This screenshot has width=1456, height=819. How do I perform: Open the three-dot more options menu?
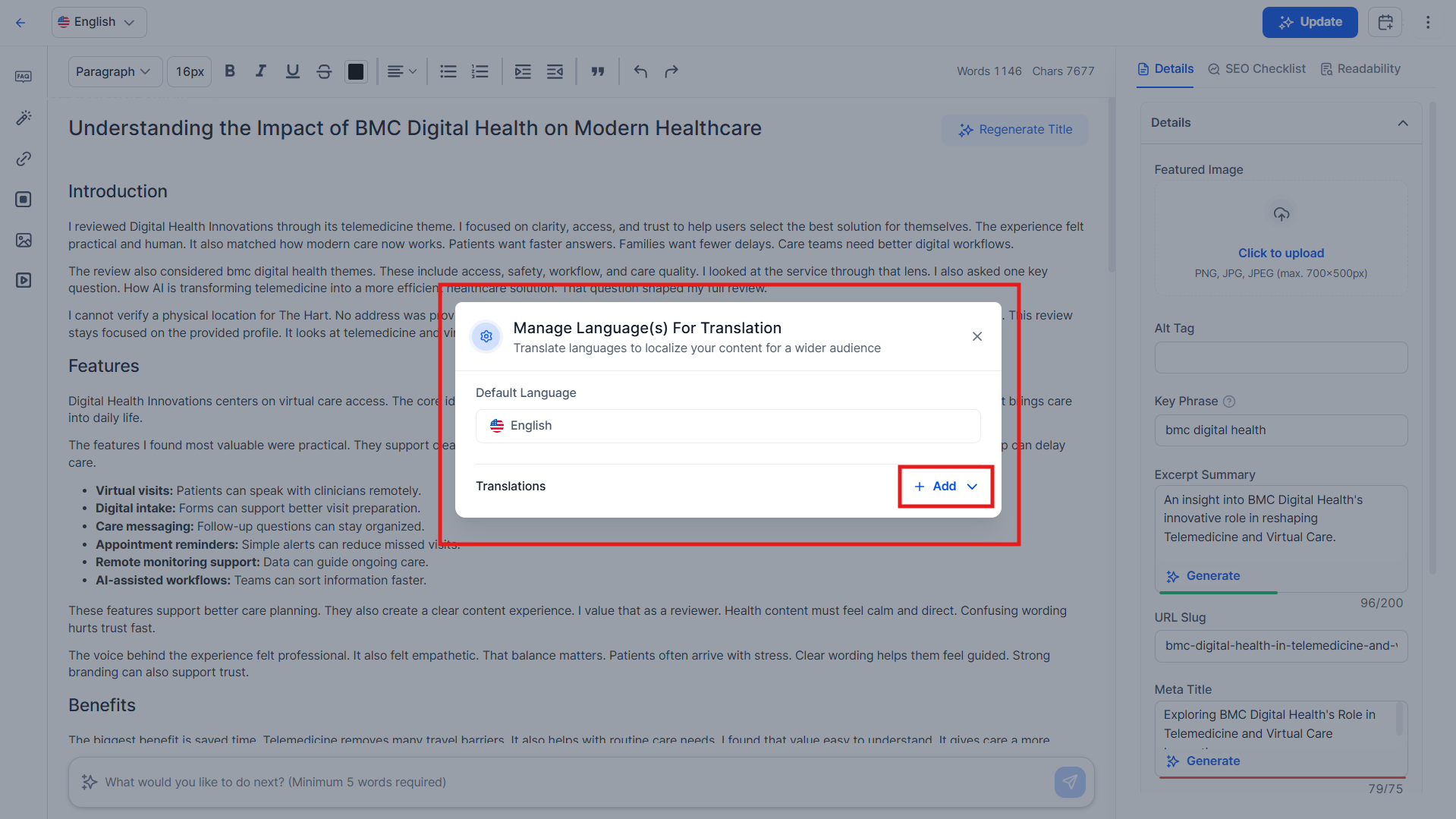[x=1427, y=22]
